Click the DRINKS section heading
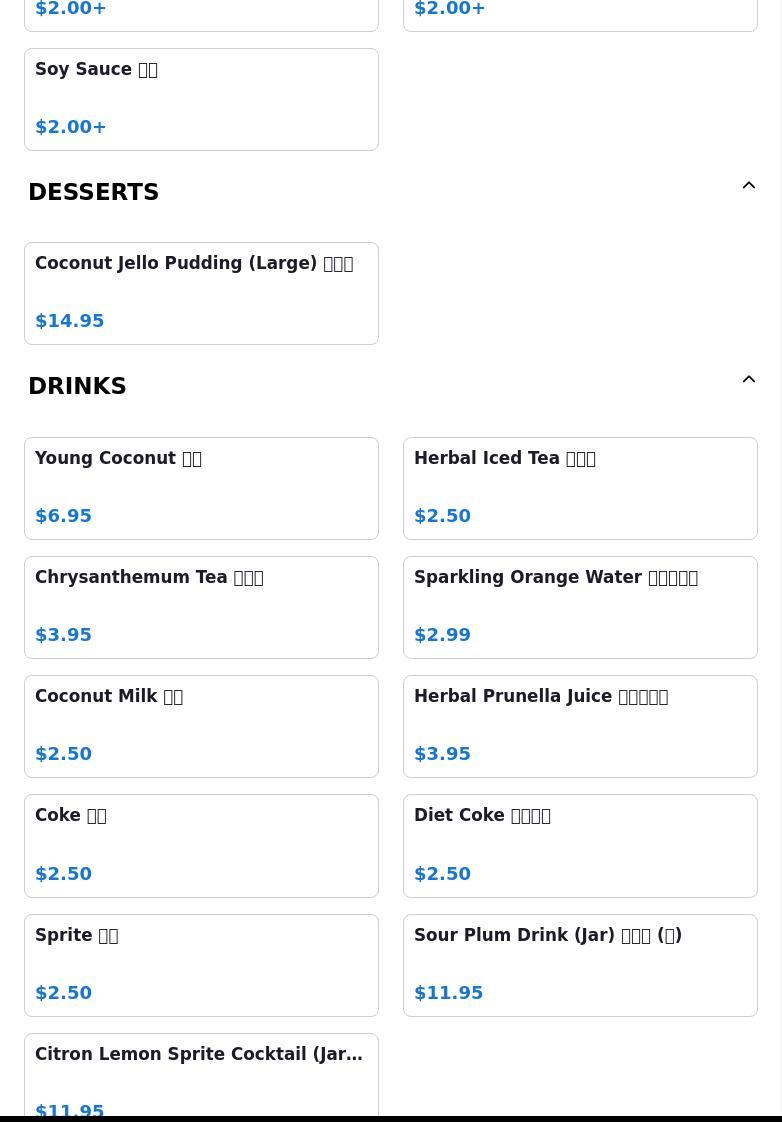This screenshot has width=782, height=1122. coord(77,386)
